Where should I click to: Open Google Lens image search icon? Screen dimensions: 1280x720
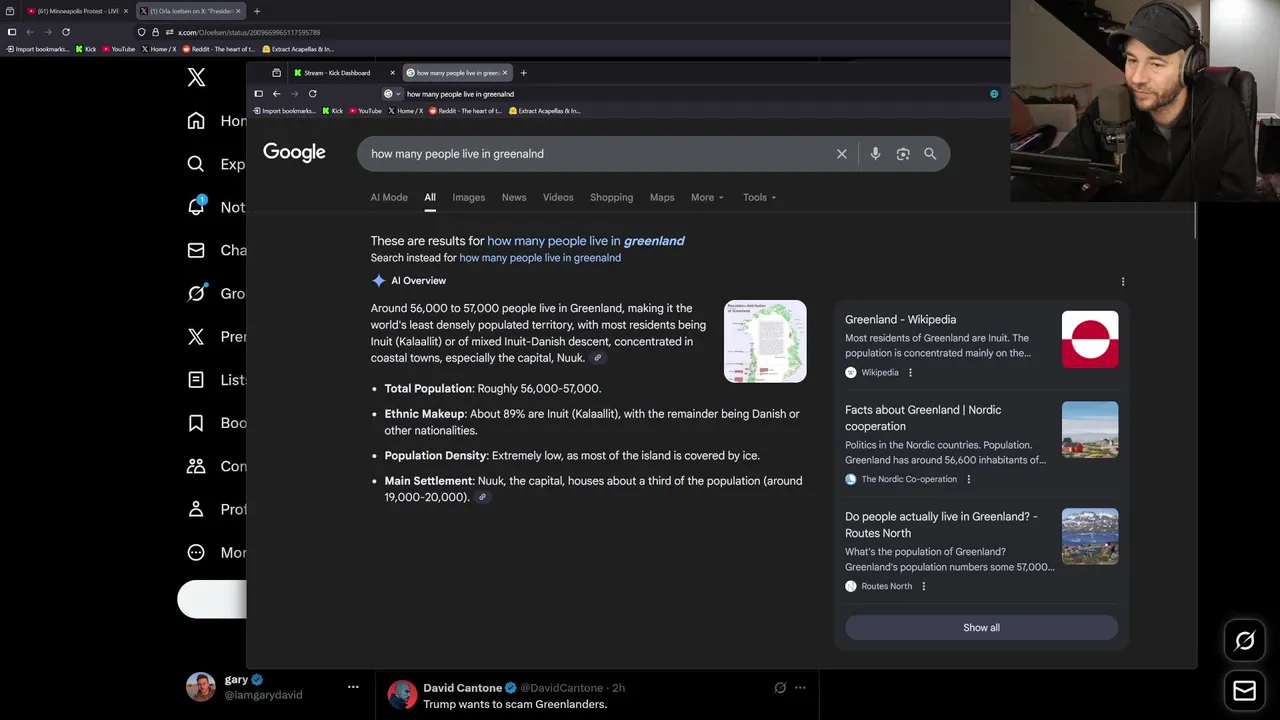point(903,154)
